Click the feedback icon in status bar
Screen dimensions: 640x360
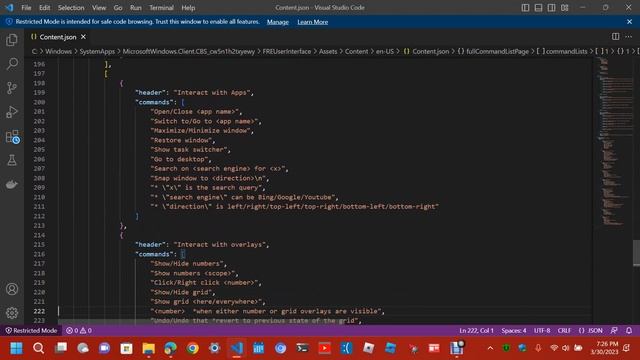coord(614,330)
